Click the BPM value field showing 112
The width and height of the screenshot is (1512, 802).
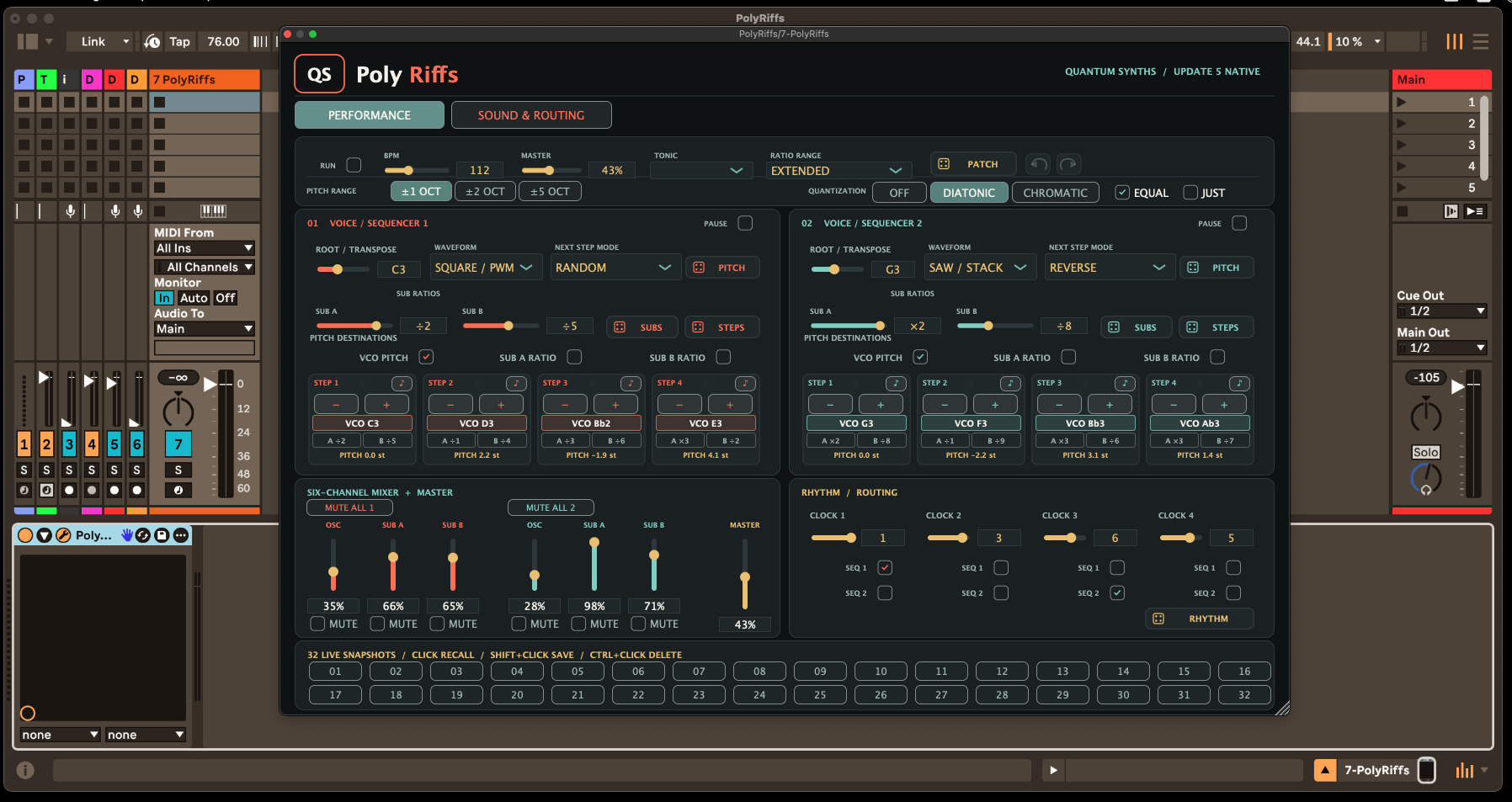point(480,170)
